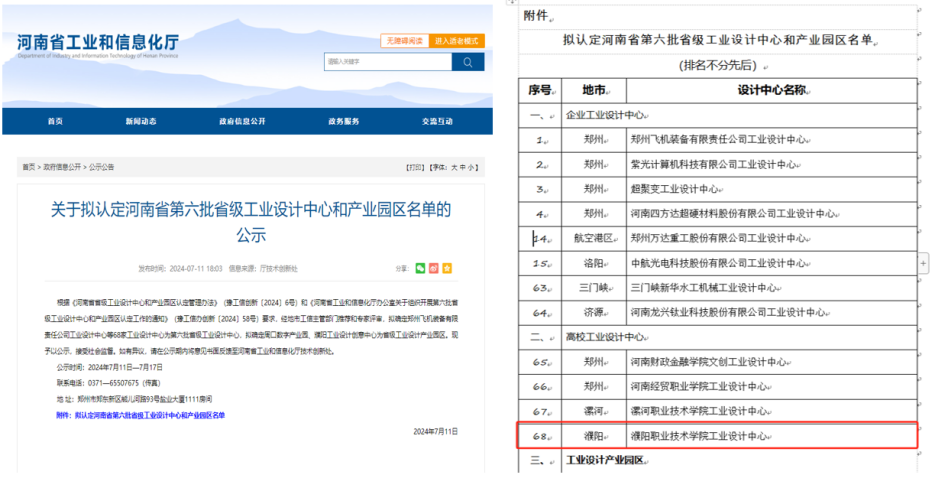Click the 紫光计算机科技有限公司工业设计中心 cell

772,165
